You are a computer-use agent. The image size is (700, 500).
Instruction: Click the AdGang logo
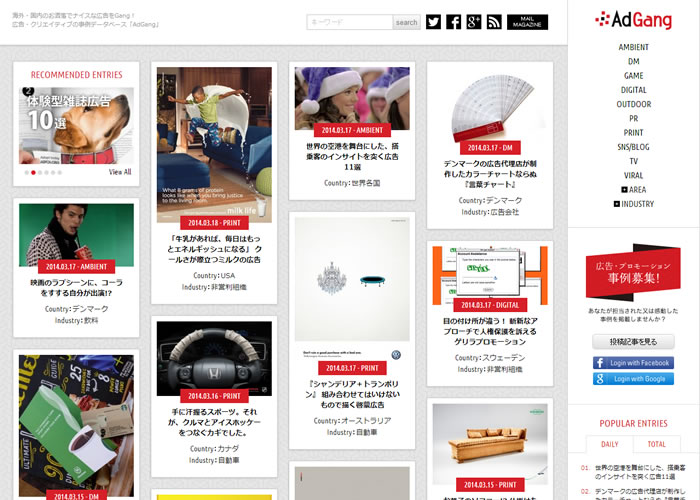click(633, 20)
